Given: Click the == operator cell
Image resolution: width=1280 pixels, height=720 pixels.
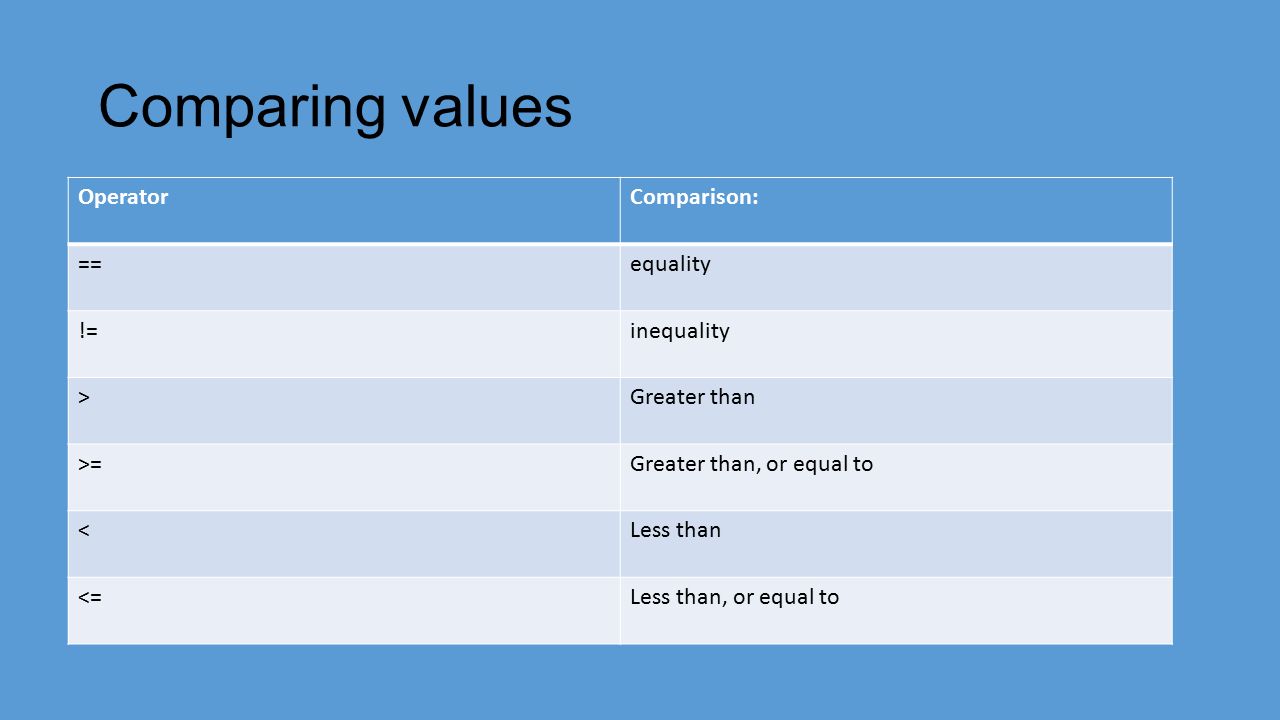Looking at the screenshot, I should [344, 277].
